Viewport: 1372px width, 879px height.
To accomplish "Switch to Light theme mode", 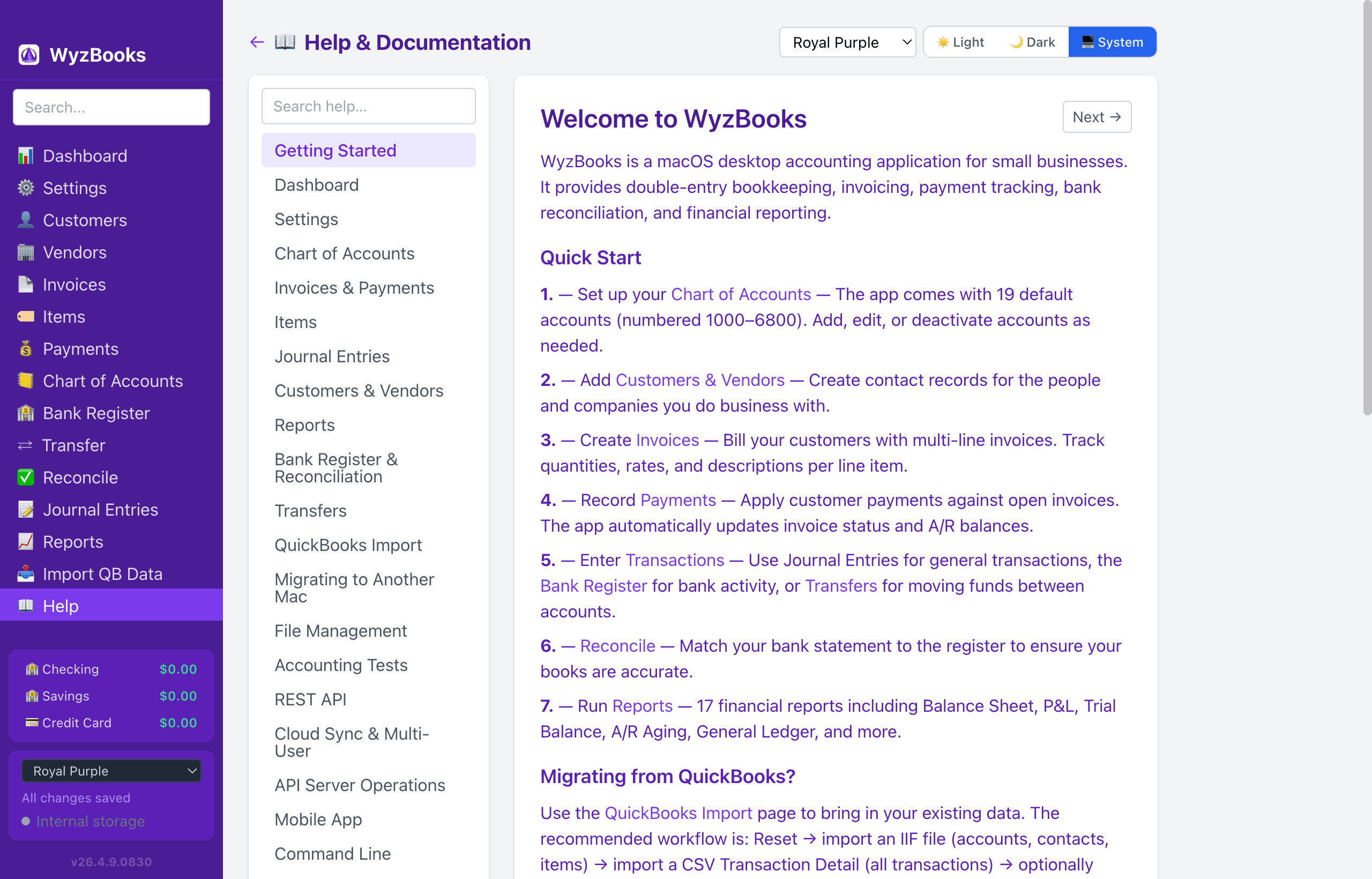I will tap(960, 42).
